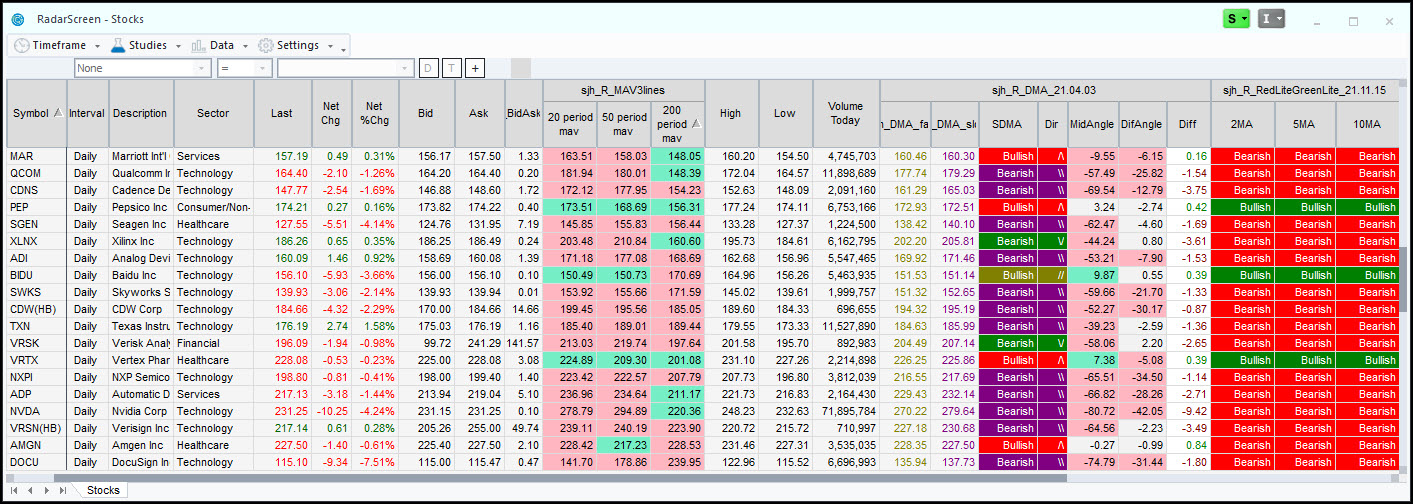Screen dimensions: 1413x504
Task: Open the Data menu
Action: click(220, 45)
